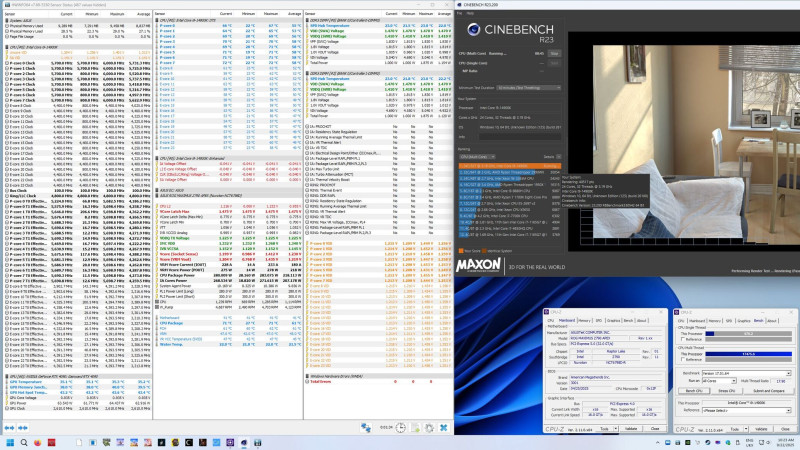This screenshot has height=450, width=800.
Task: Toggle Reference checkbox under CPU Single Thread
Action: pyautogui.click(x=682, y=339)
